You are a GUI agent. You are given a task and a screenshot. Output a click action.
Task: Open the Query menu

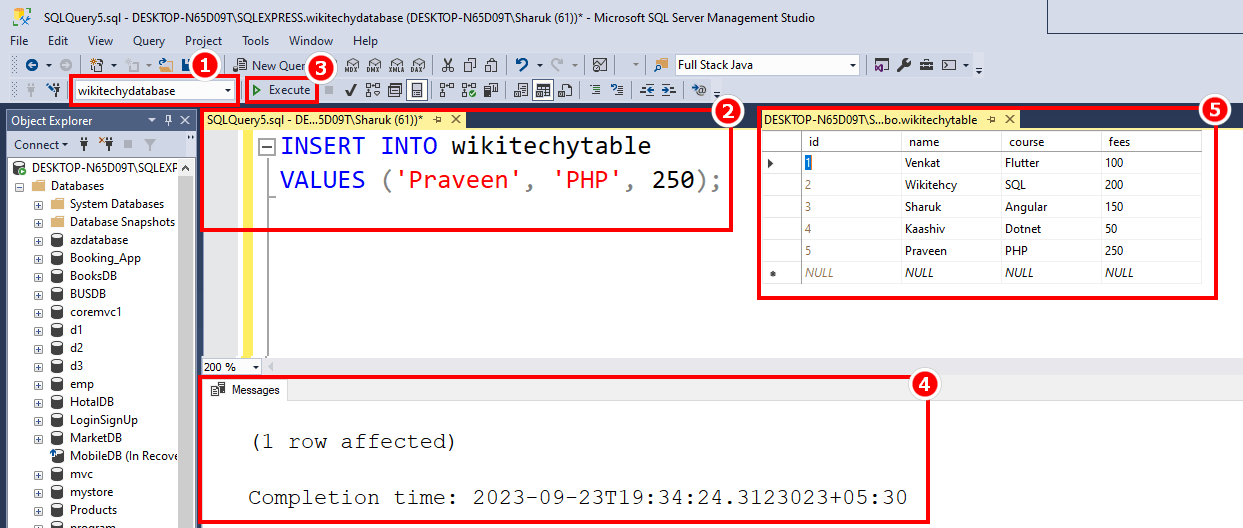pos(149,41)
